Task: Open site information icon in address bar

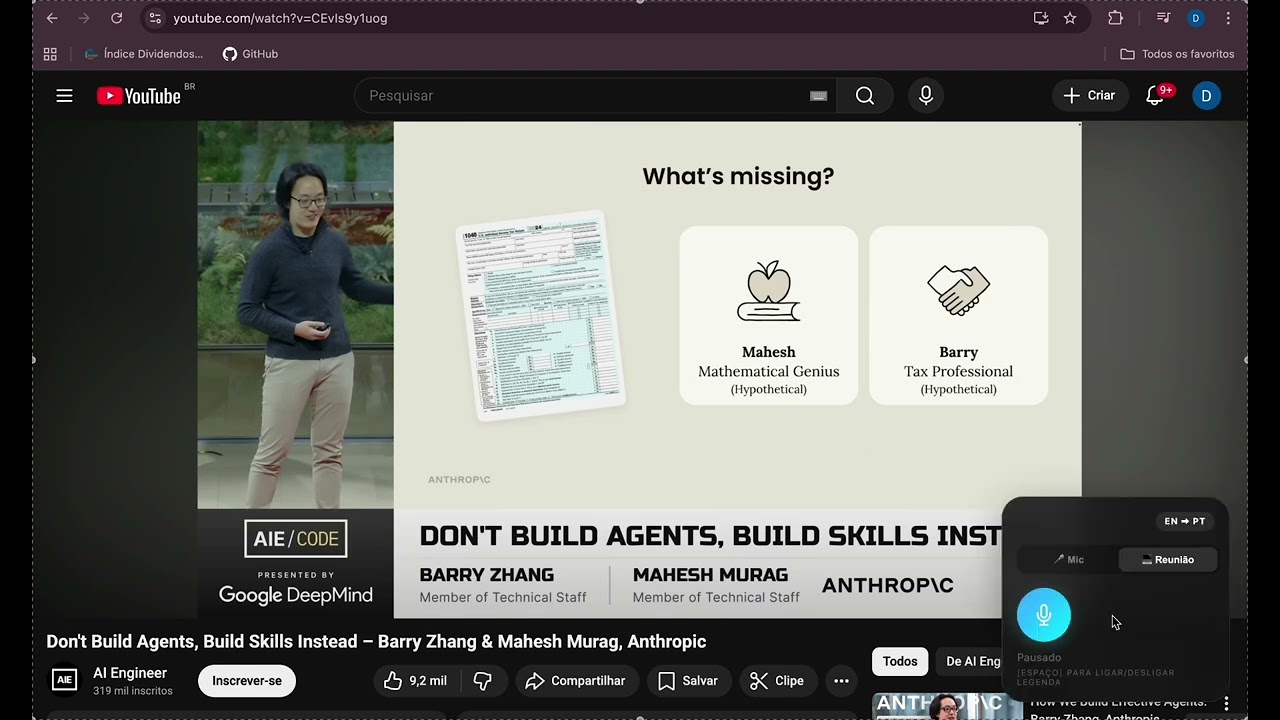Action: (x=154, y=18)
